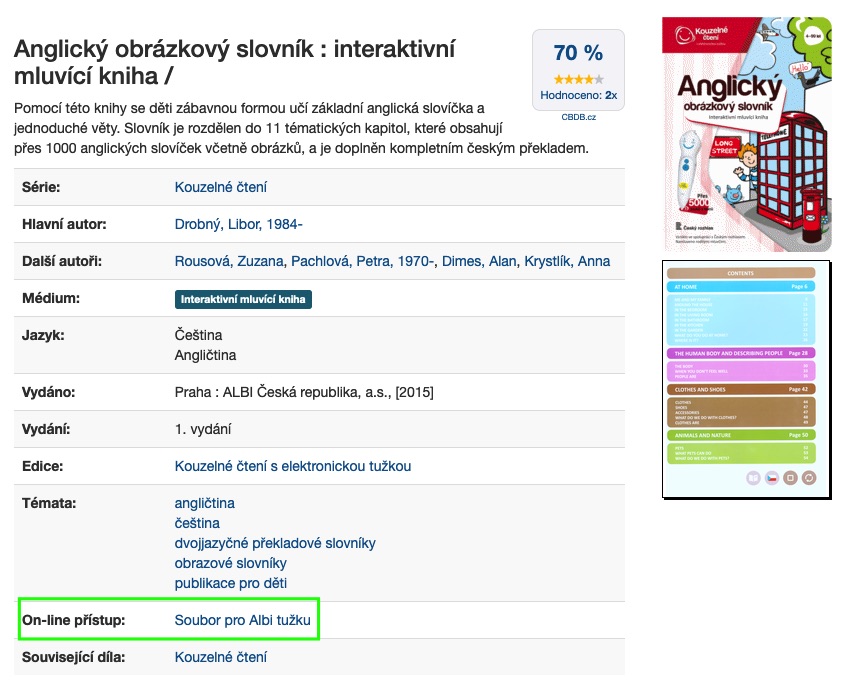
Task: Click the Souvisejicí díla: label
Action: point(74,657)
